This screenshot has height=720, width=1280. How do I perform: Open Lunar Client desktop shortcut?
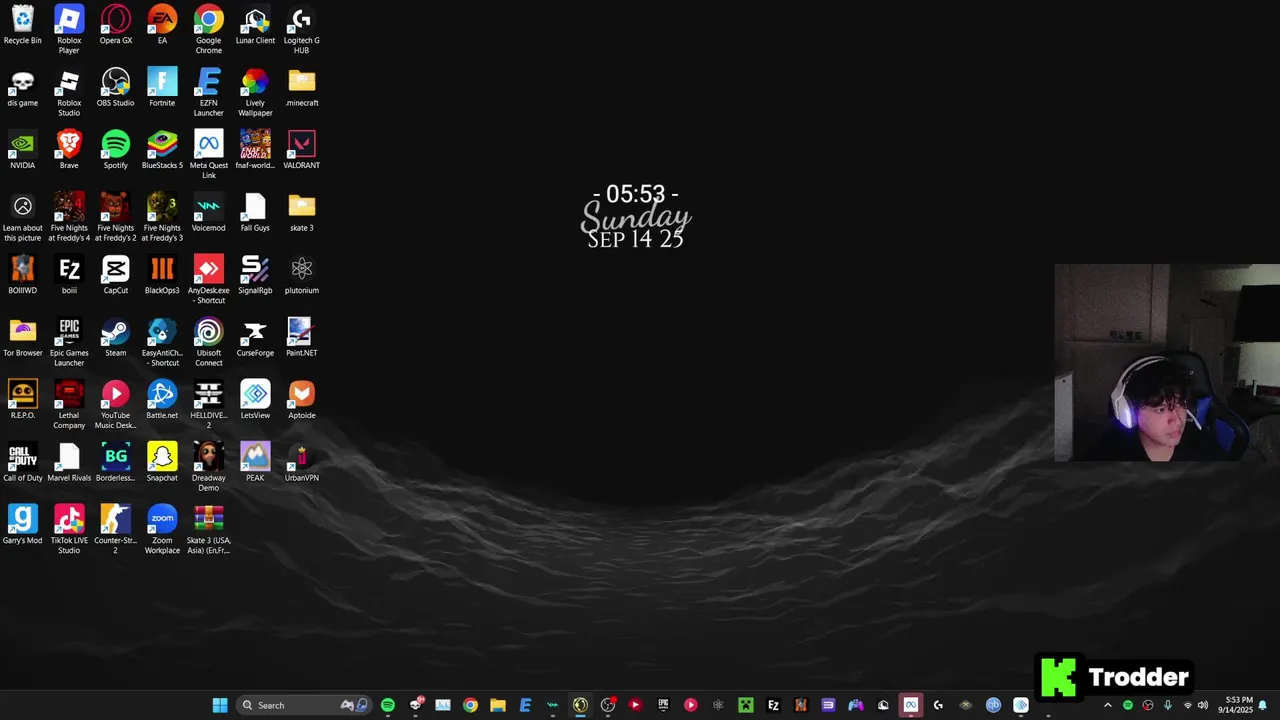(255, 26)
